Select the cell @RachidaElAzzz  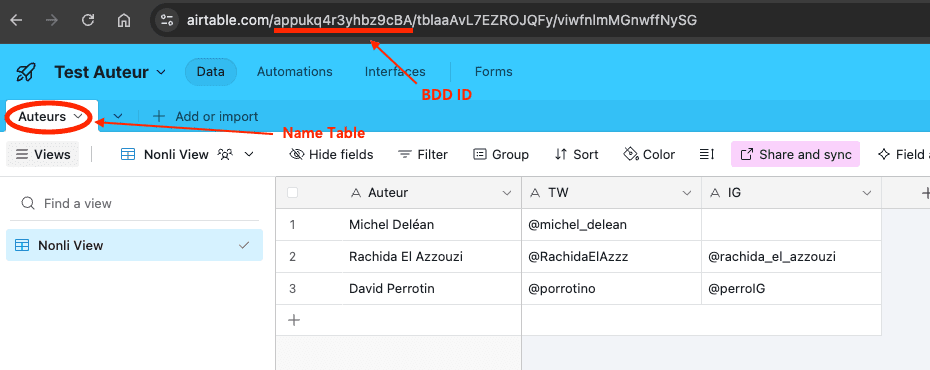(x=611, y=257)
